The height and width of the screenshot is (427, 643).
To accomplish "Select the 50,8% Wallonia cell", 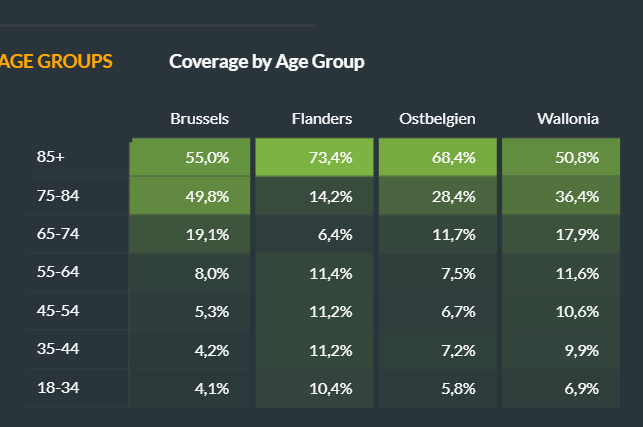I will pos(562,157).
